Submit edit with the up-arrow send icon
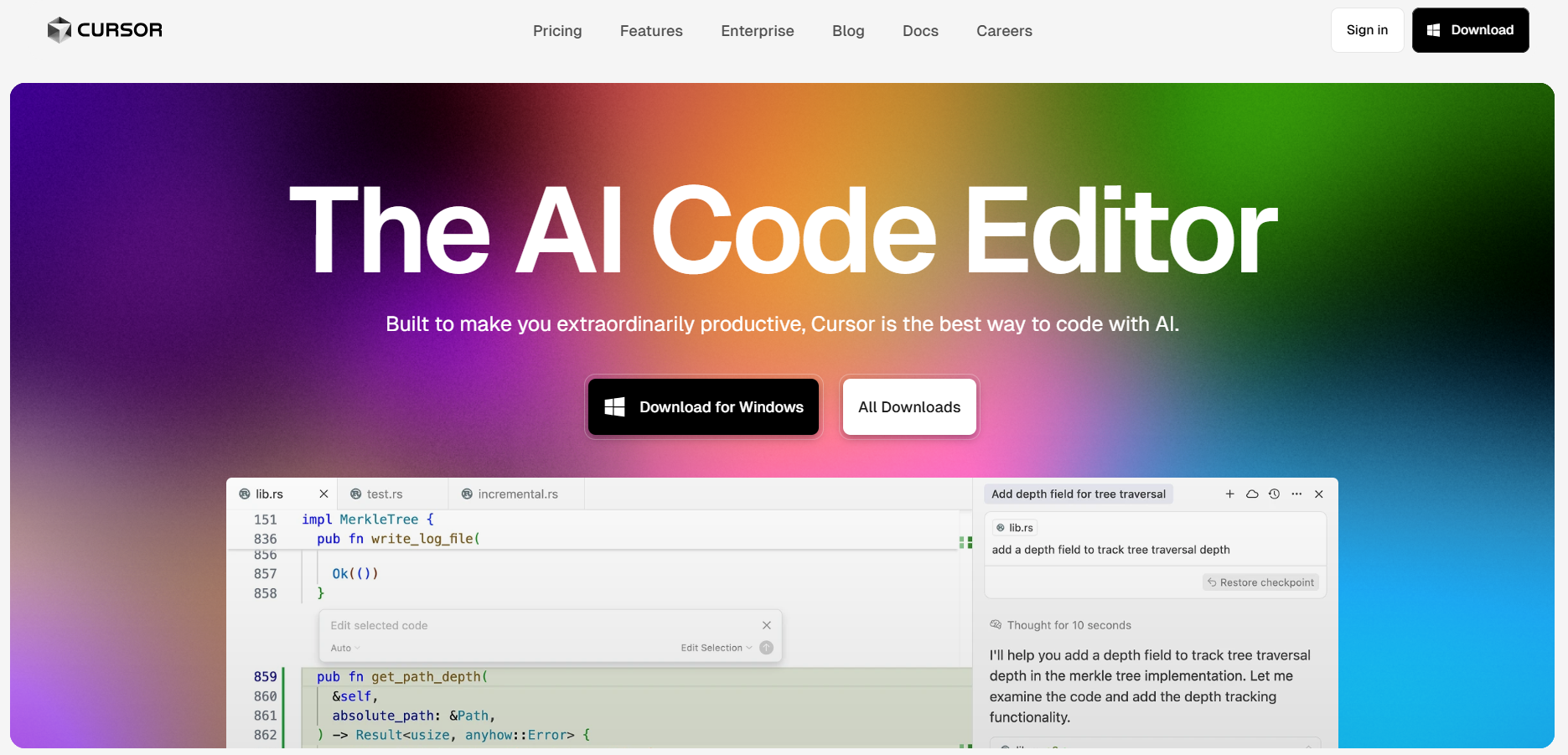Screen dimensions: 1568x755 (766, 648)
